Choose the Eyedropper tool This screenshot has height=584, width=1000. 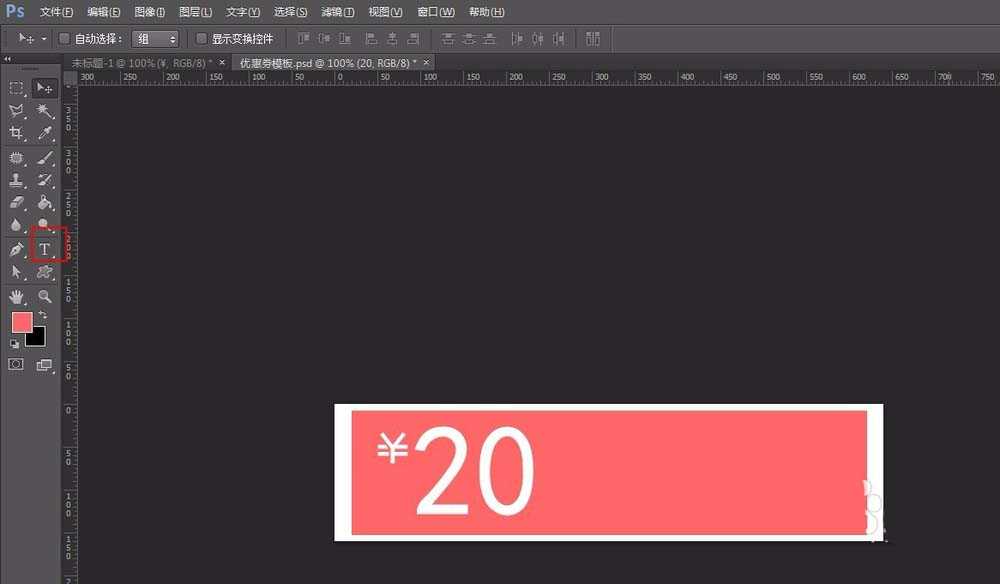click(45, 133)
